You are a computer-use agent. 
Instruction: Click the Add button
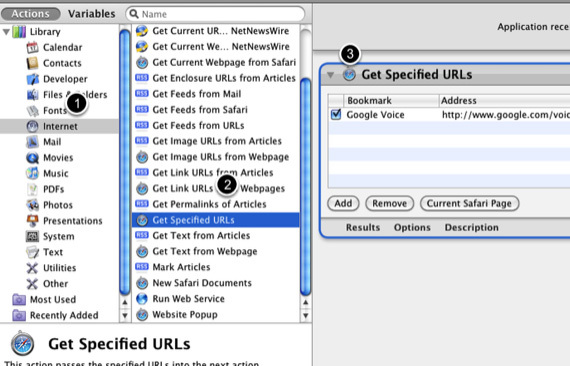(343, 203)
